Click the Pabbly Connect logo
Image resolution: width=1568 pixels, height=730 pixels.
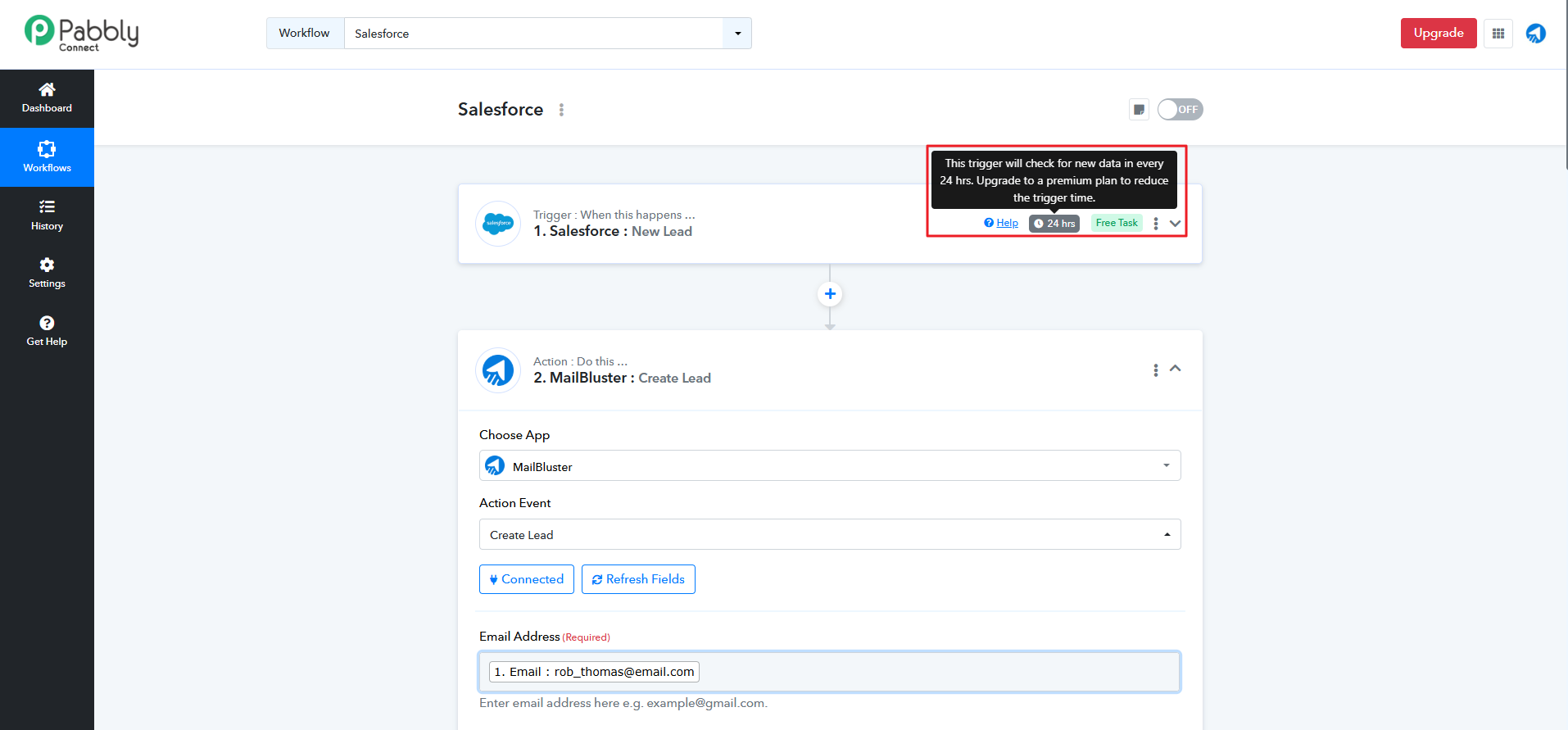[81, 34]
